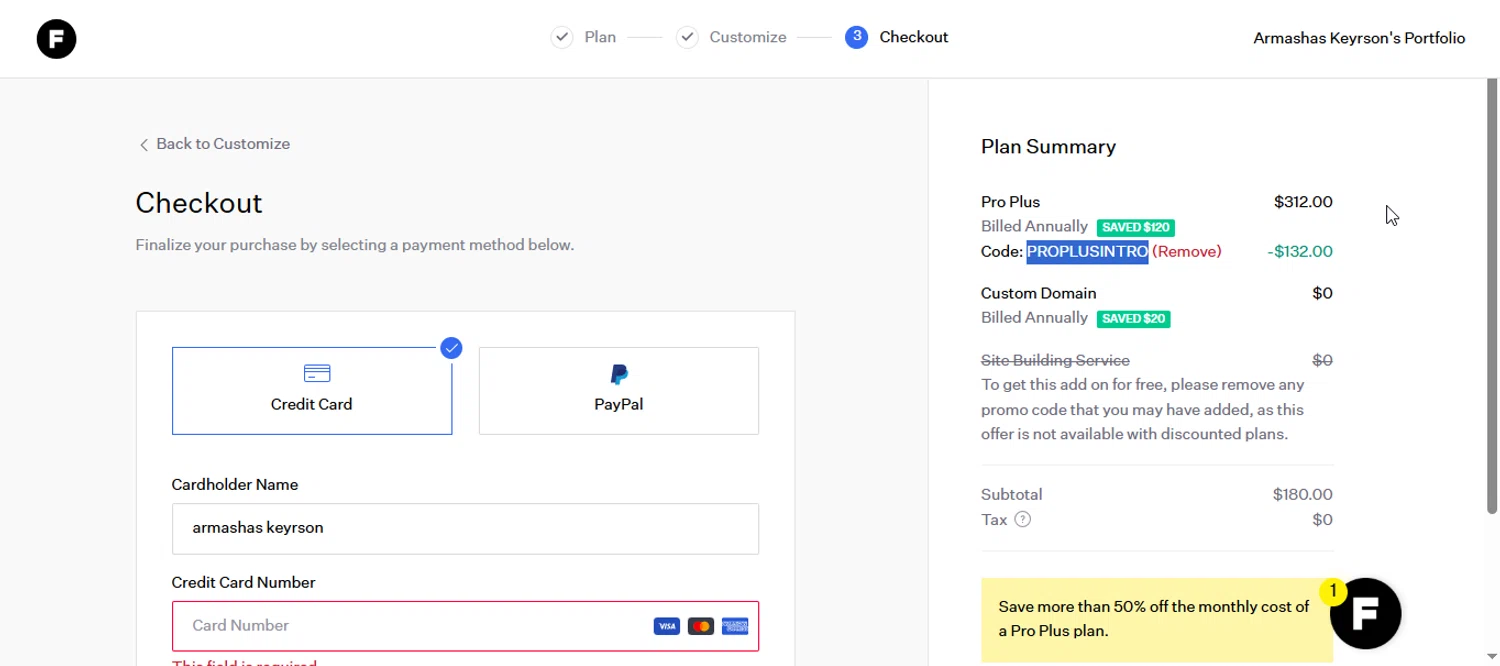Screen dimensions: 1500x666
Task: Click the discount amount -$132.00
Action: point(1300,251)
